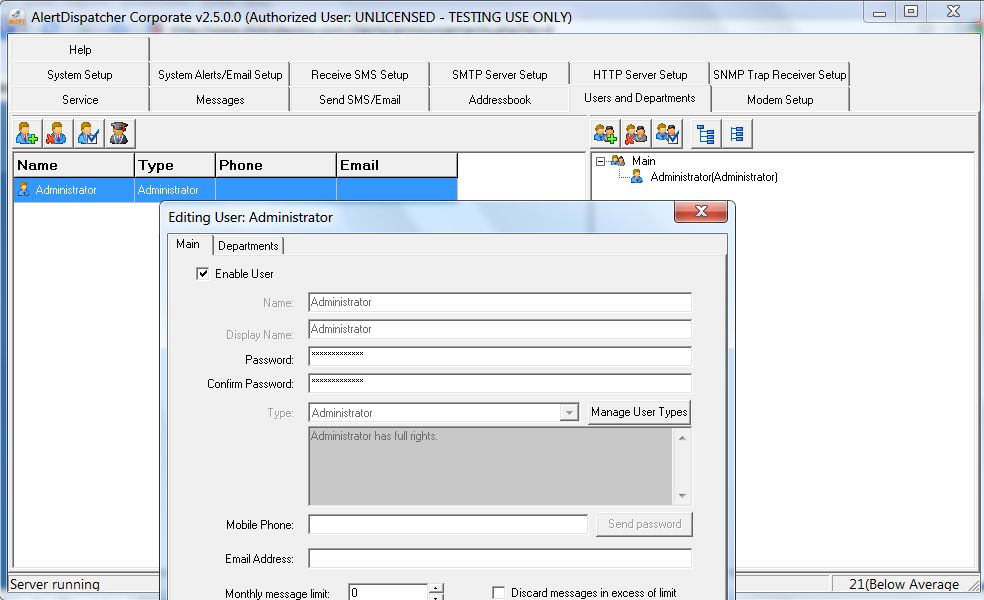The height and width of the screenshot is (600, 984).
Task: Click the Administrator row user icon
Action: point(24,189)
